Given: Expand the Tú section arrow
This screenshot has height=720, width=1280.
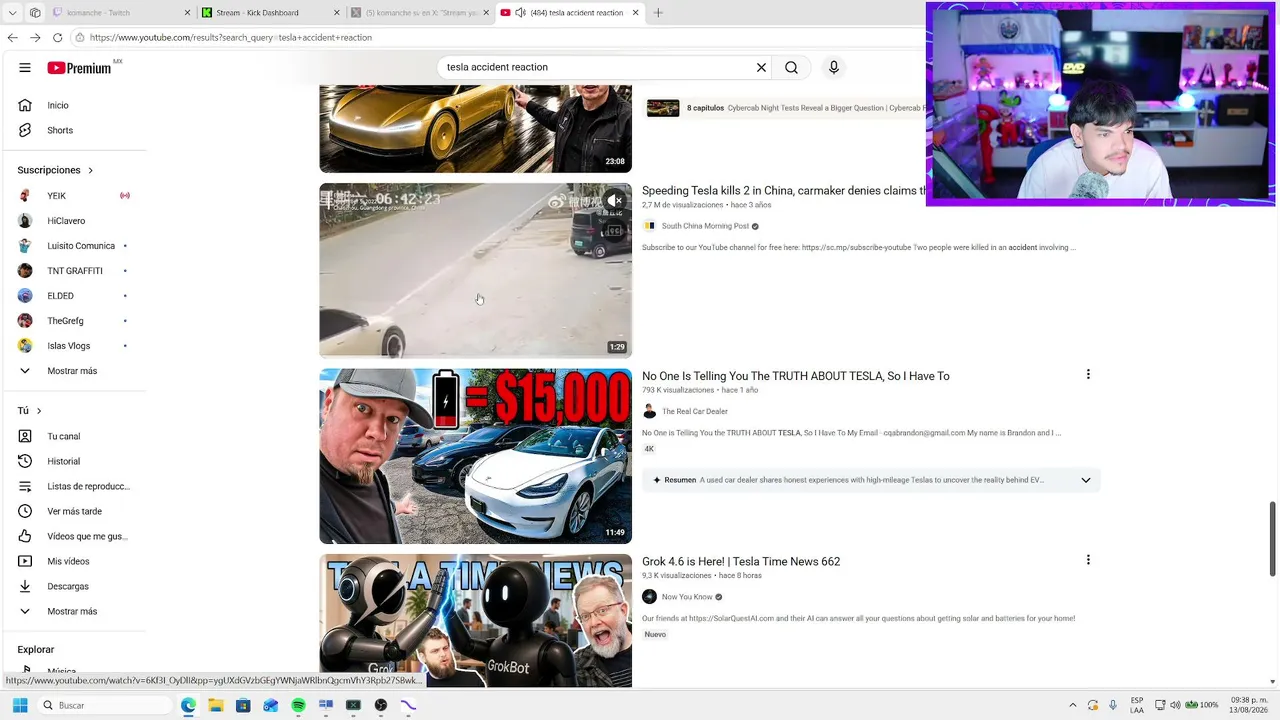Looking at the screenshot, I should click(x=38, y=411).
